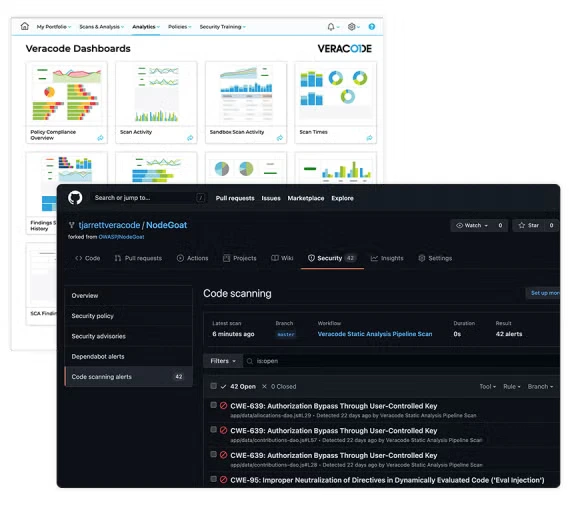
Task: Share the Sandbox Scan Activity dashboard
Action: 280,138
